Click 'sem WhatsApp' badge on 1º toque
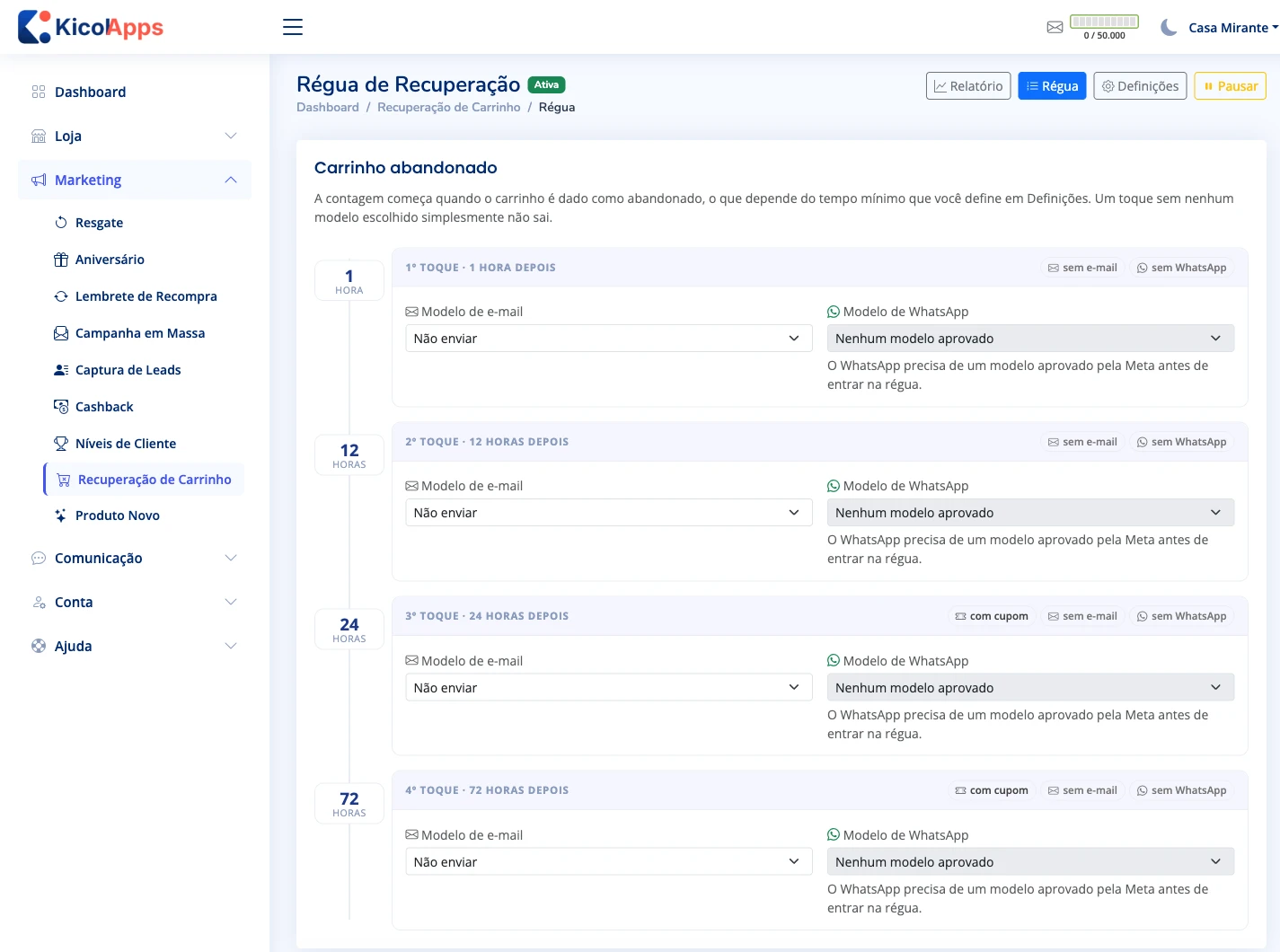The image size is (1280, 952). click(1181, 268)
